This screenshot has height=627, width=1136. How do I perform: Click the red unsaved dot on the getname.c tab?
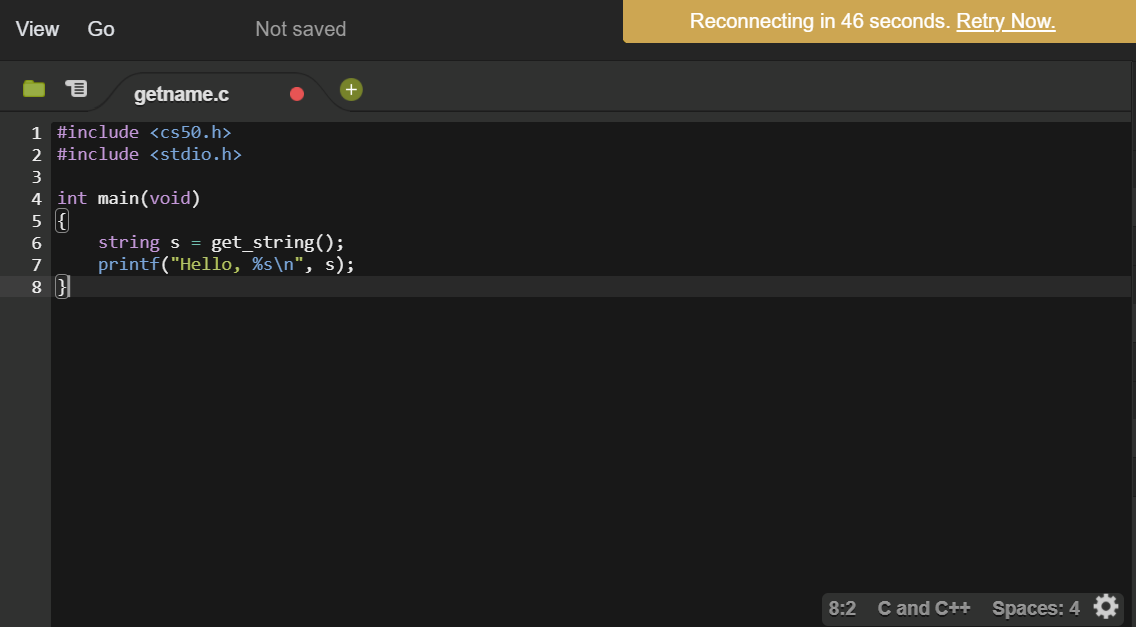pos(297,94)
